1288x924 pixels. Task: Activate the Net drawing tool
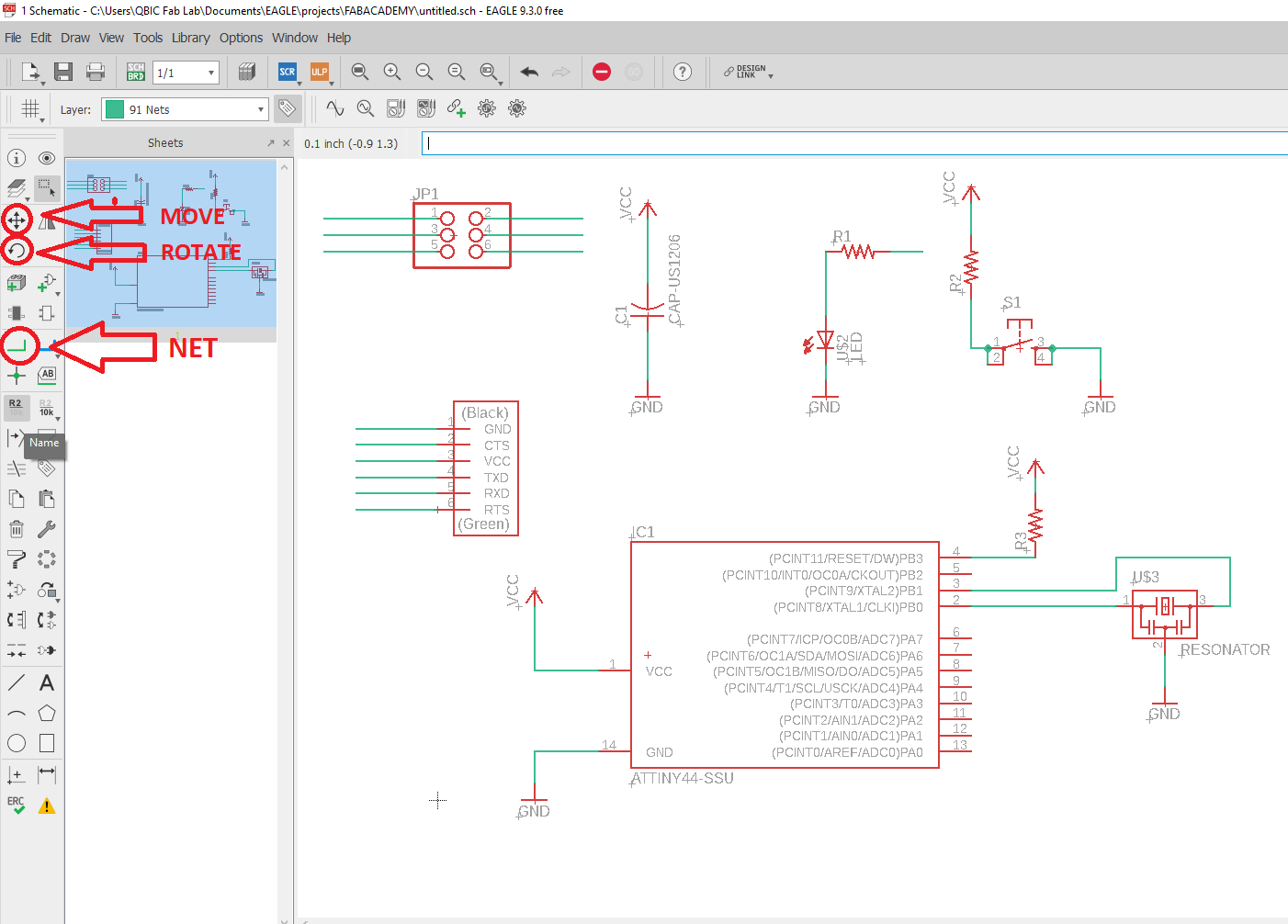17,345
